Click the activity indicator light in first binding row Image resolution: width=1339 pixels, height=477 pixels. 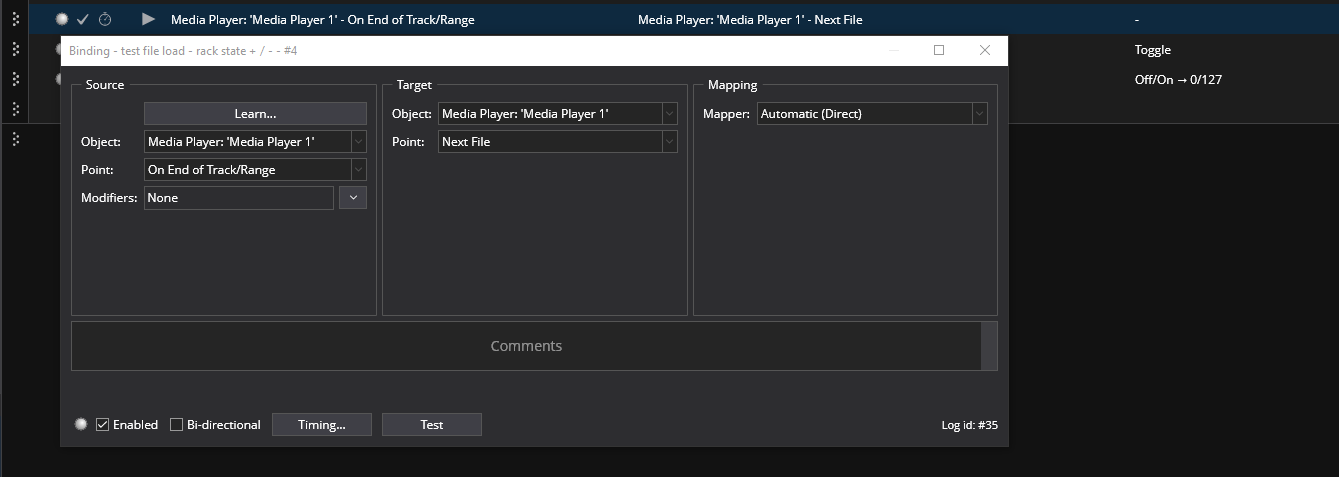(62, 19)
